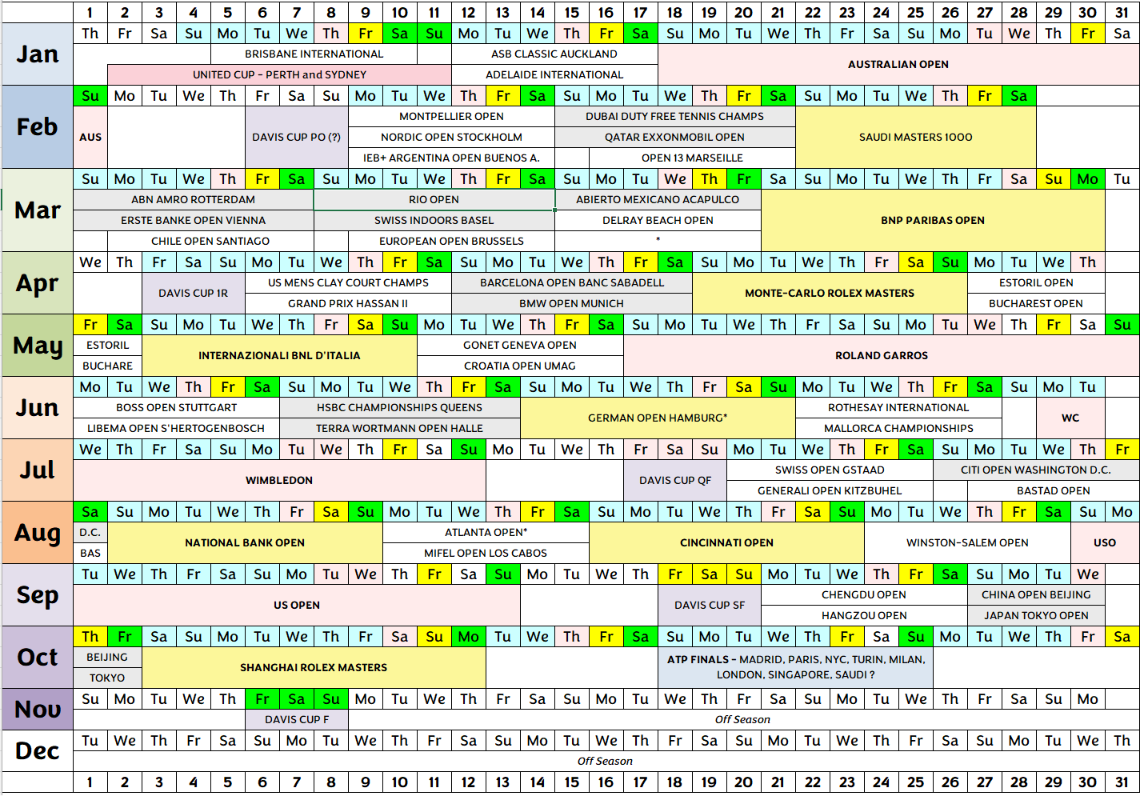1144x796 pixels.
Task: Select the ADELAIDE INTERNATIONAL cell
Action: (x=554, y=74)
